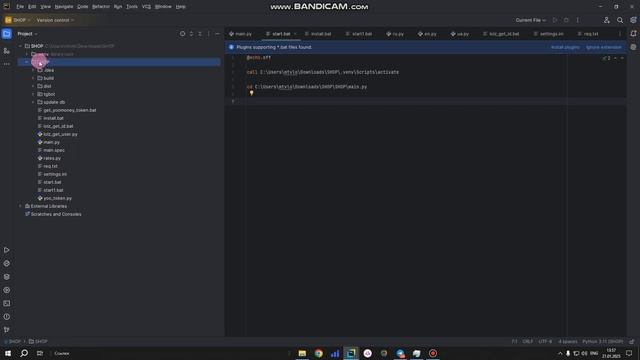Screen dimensions: 640x360
Task: Expand the dist folder
Action: click(x=33, y=86)
